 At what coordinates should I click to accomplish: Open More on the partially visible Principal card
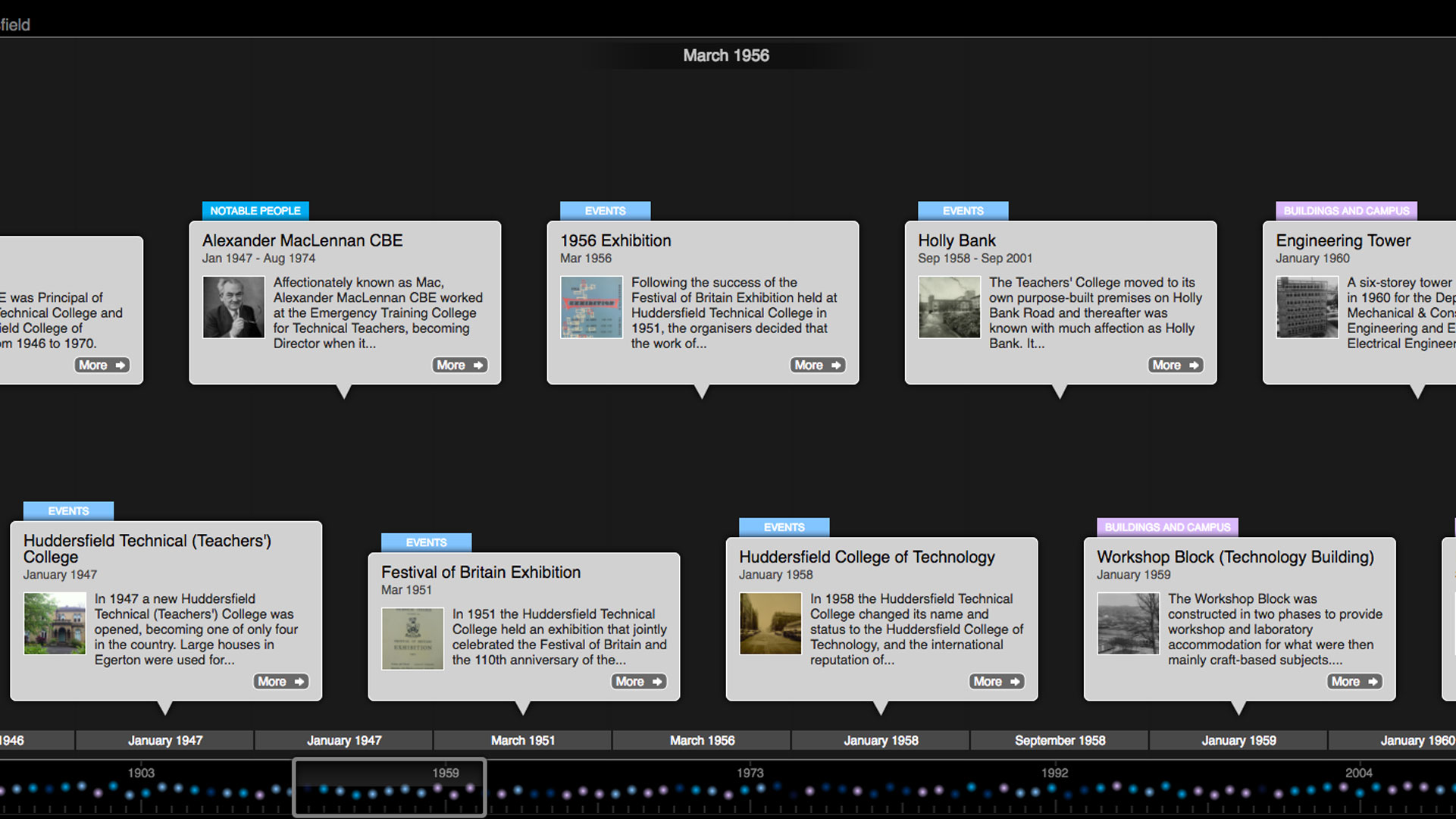pos(102,366)
